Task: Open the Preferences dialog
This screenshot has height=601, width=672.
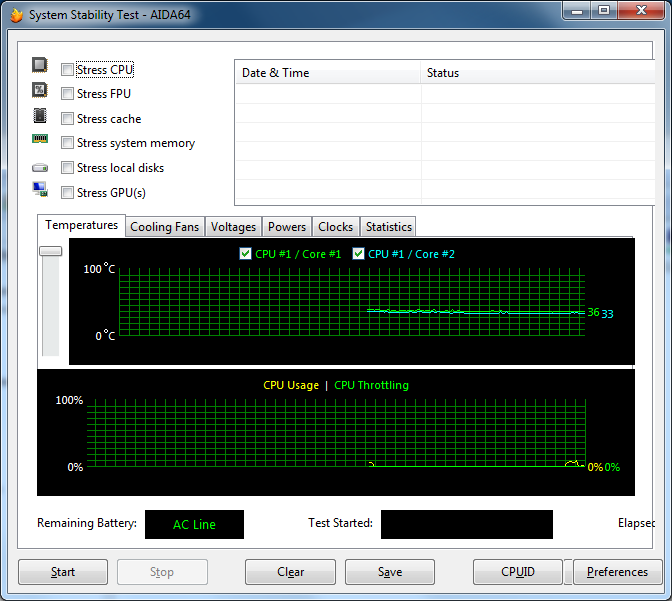Action: (617, 572)
